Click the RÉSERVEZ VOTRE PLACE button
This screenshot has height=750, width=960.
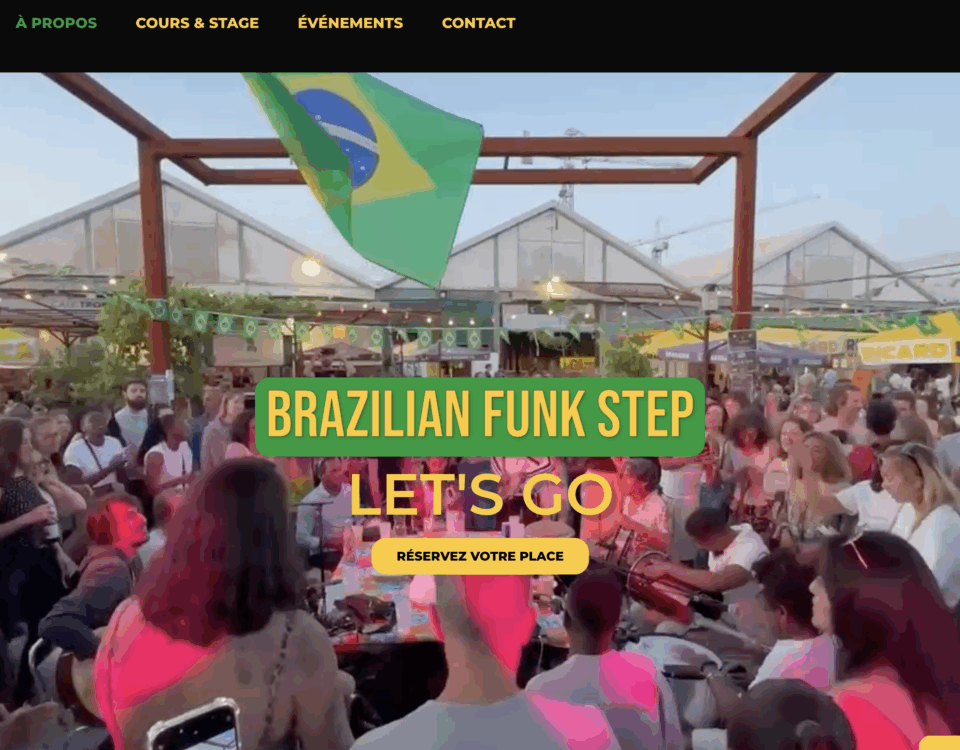pos(480,556)
